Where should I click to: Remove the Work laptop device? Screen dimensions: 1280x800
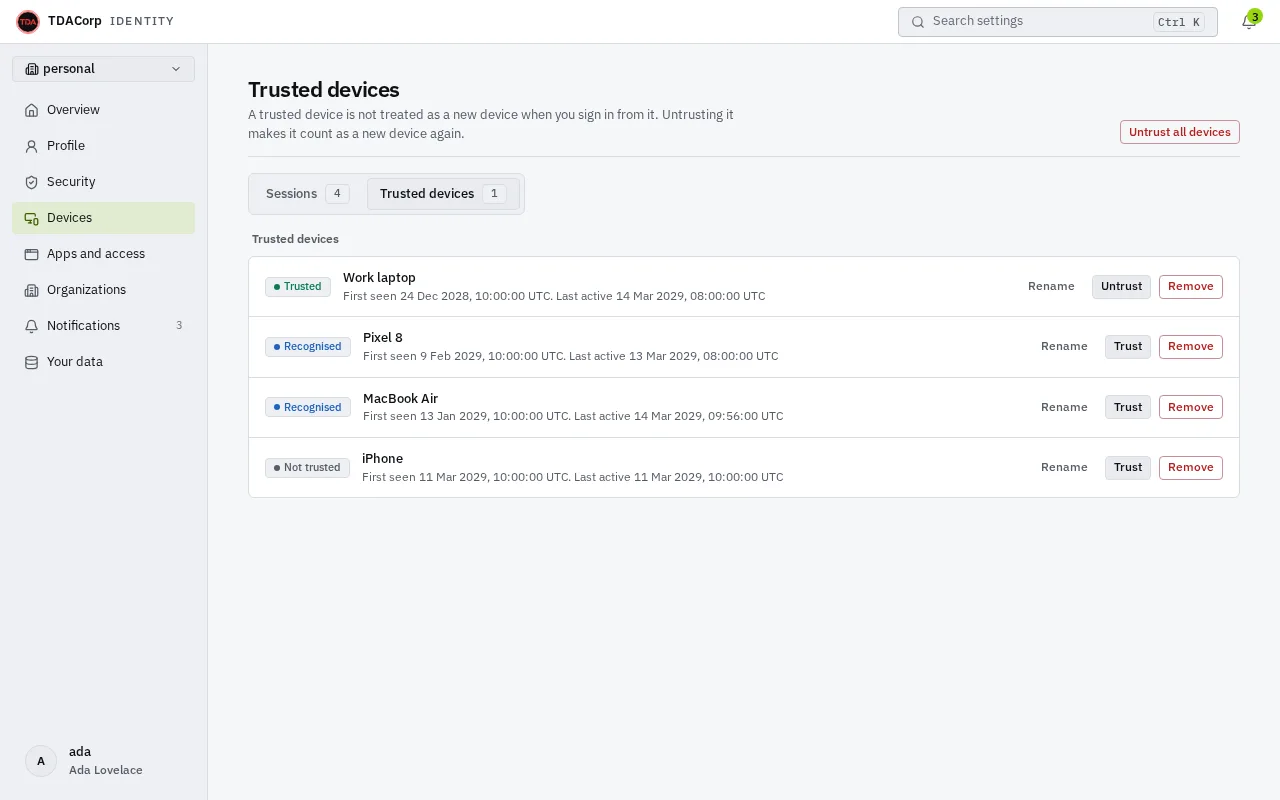coord(1191,287)
